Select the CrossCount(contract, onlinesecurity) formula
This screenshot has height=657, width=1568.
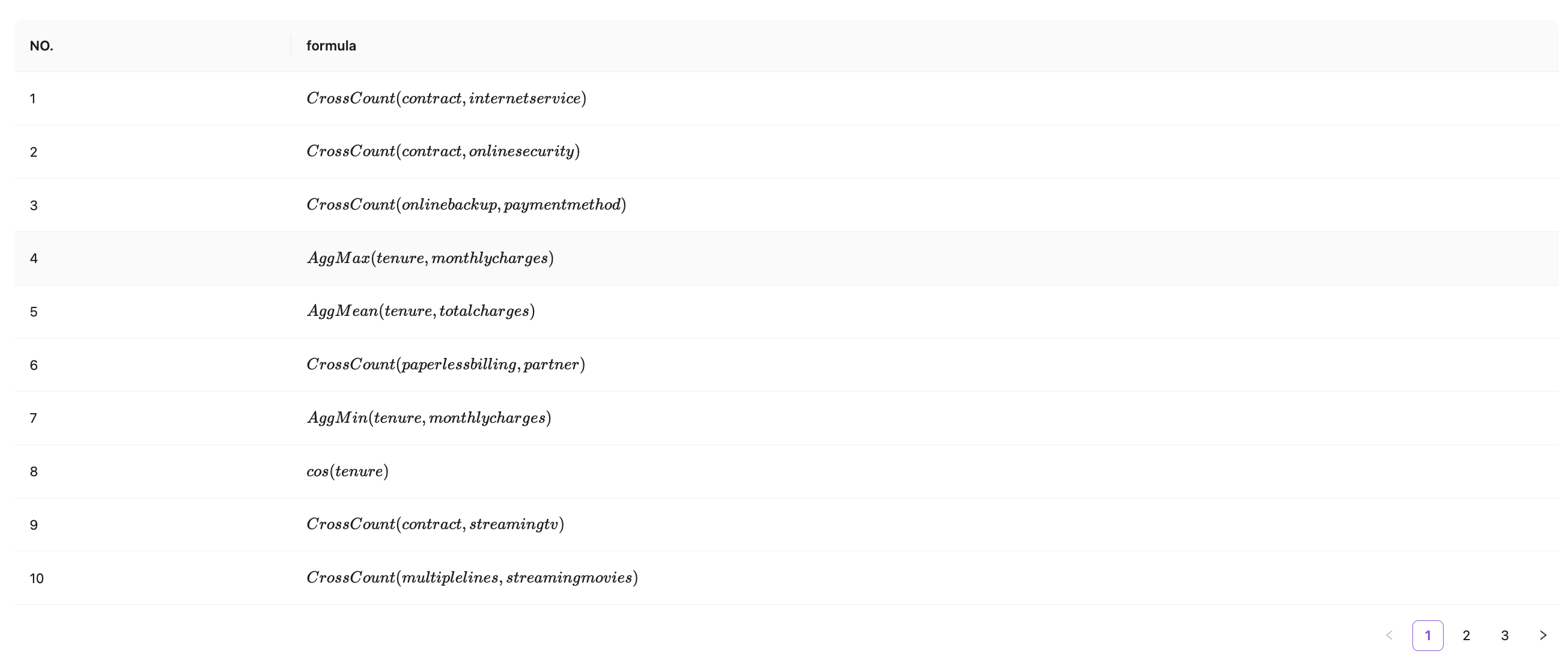(443, 151)
